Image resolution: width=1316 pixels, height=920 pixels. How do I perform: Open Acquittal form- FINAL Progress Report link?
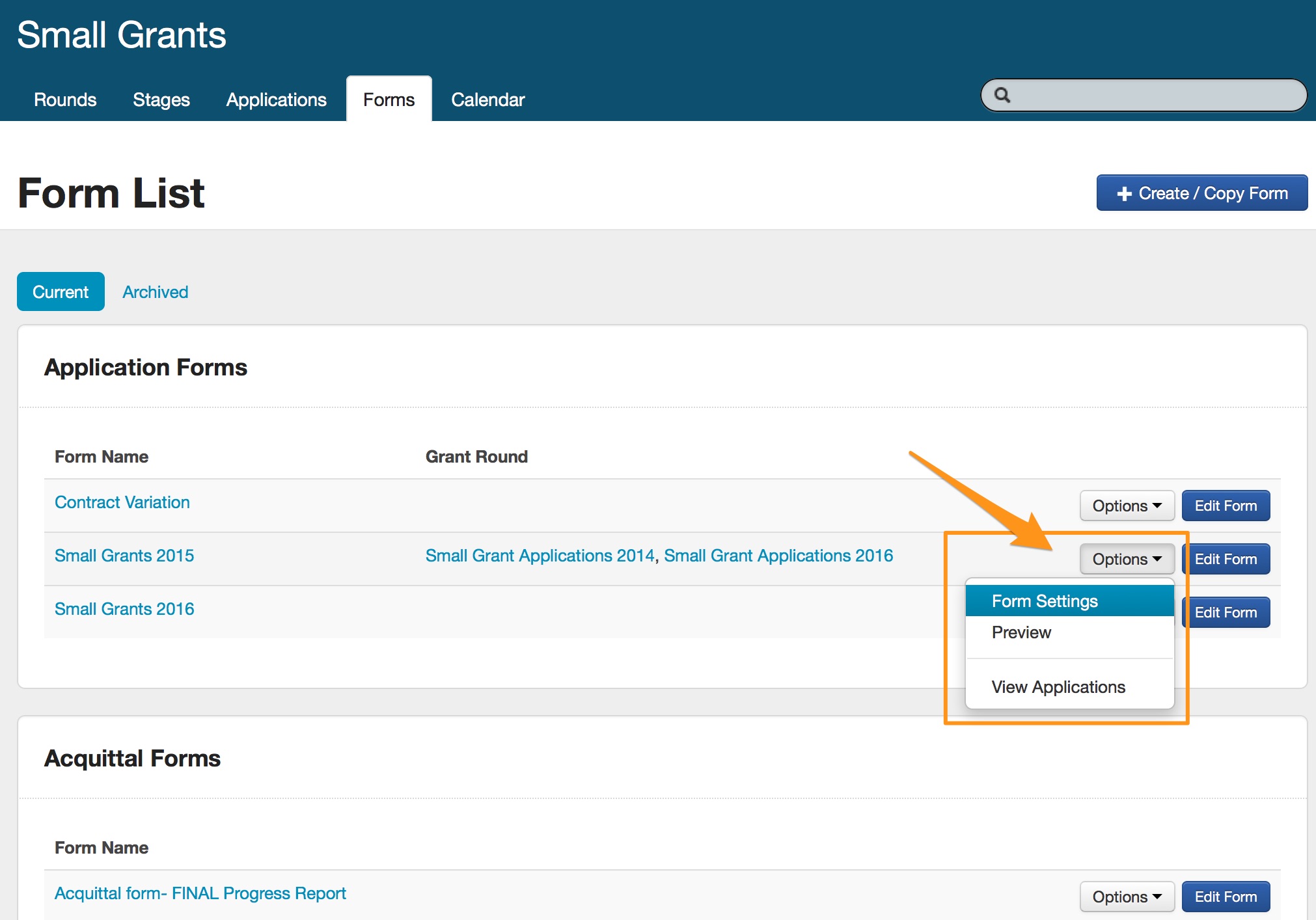tap(200, 893)
